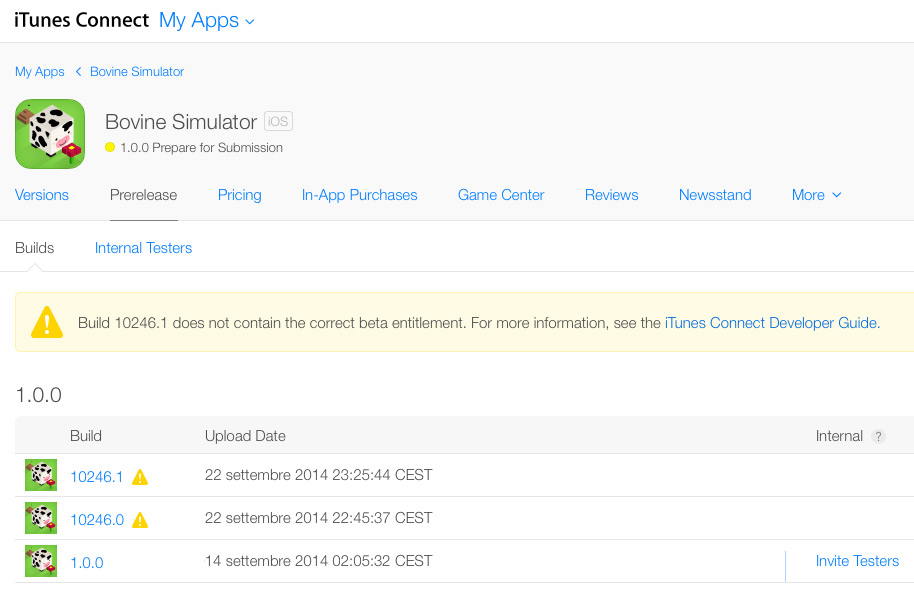This screenshot has width=914, height=612.
Task: Click the warning icon next to build 10246.1
Action: [x=140, y=477]
